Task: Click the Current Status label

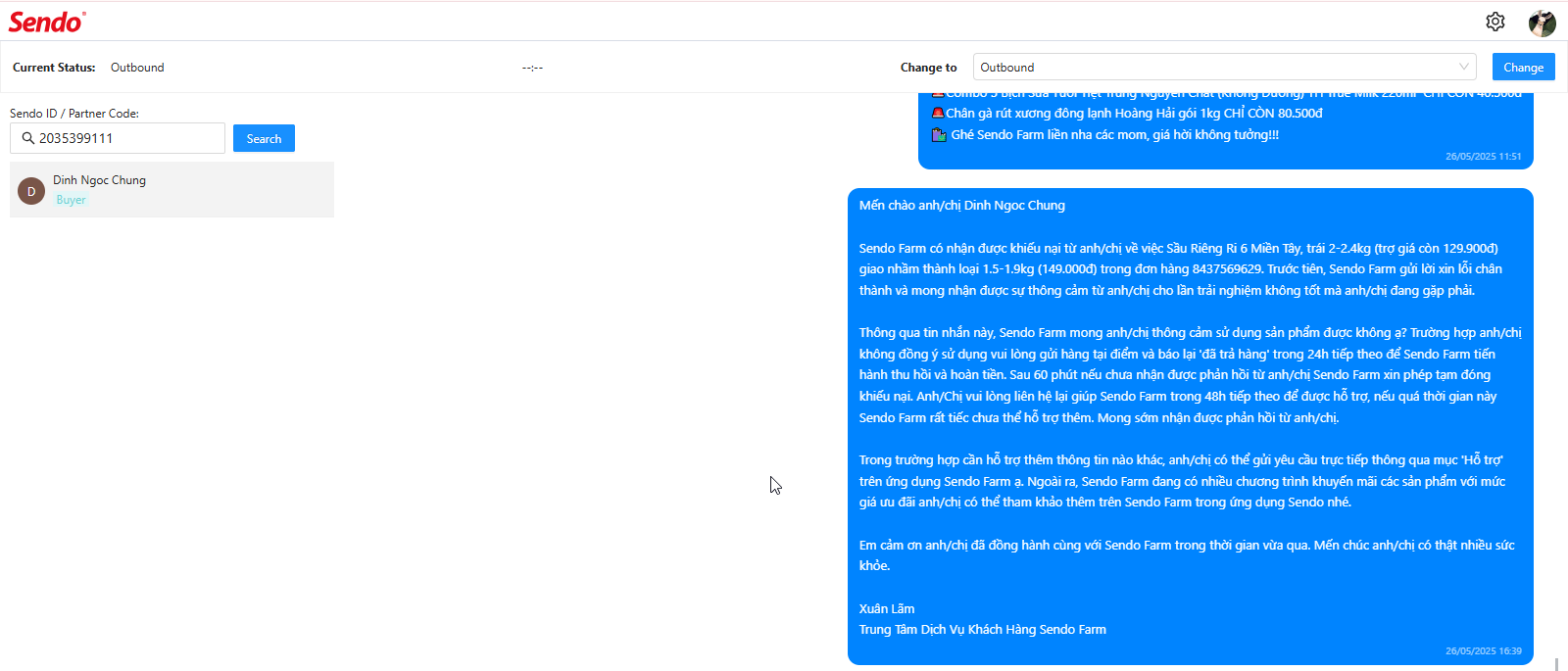Action: (x=54, y=68)
